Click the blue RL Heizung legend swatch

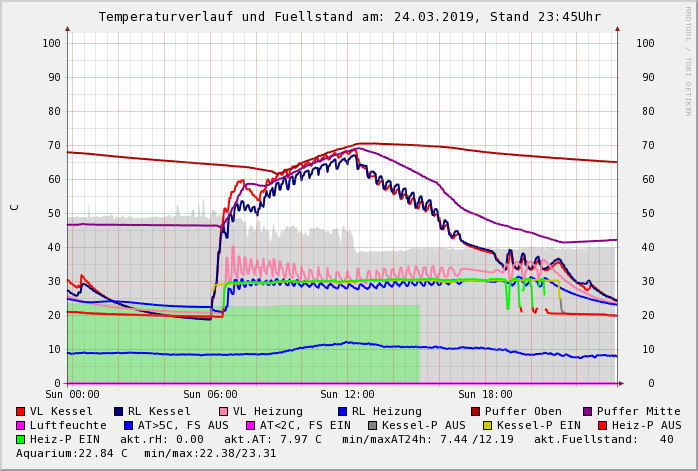tap(342, 411)
